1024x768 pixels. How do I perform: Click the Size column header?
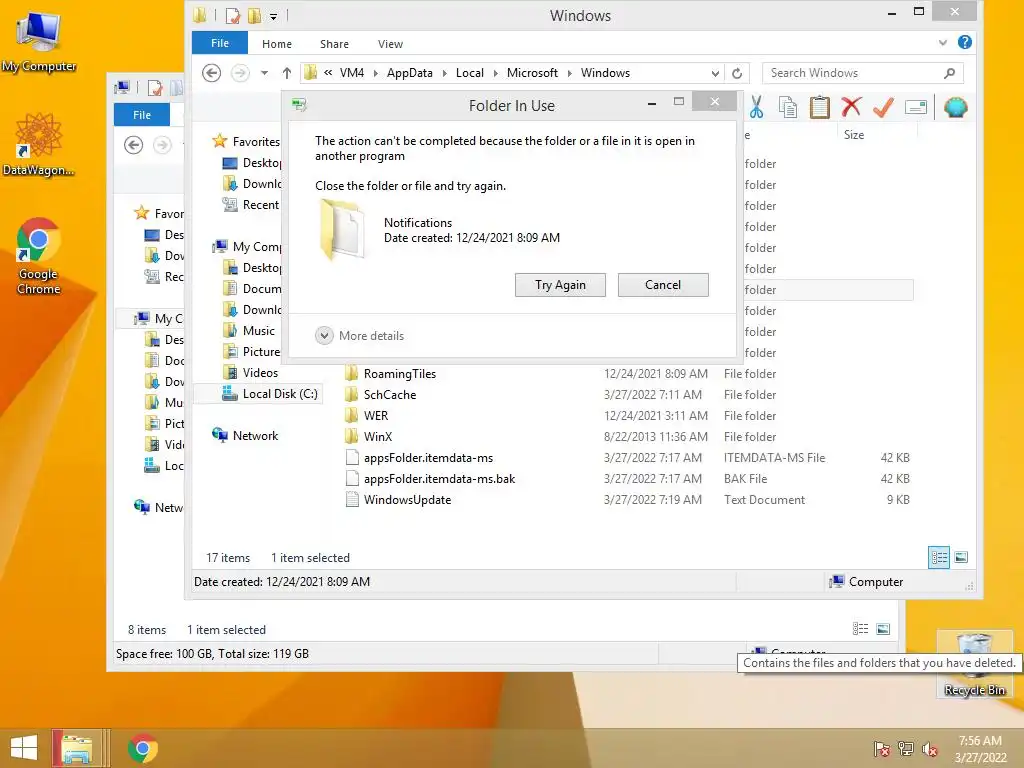point(854,135)
